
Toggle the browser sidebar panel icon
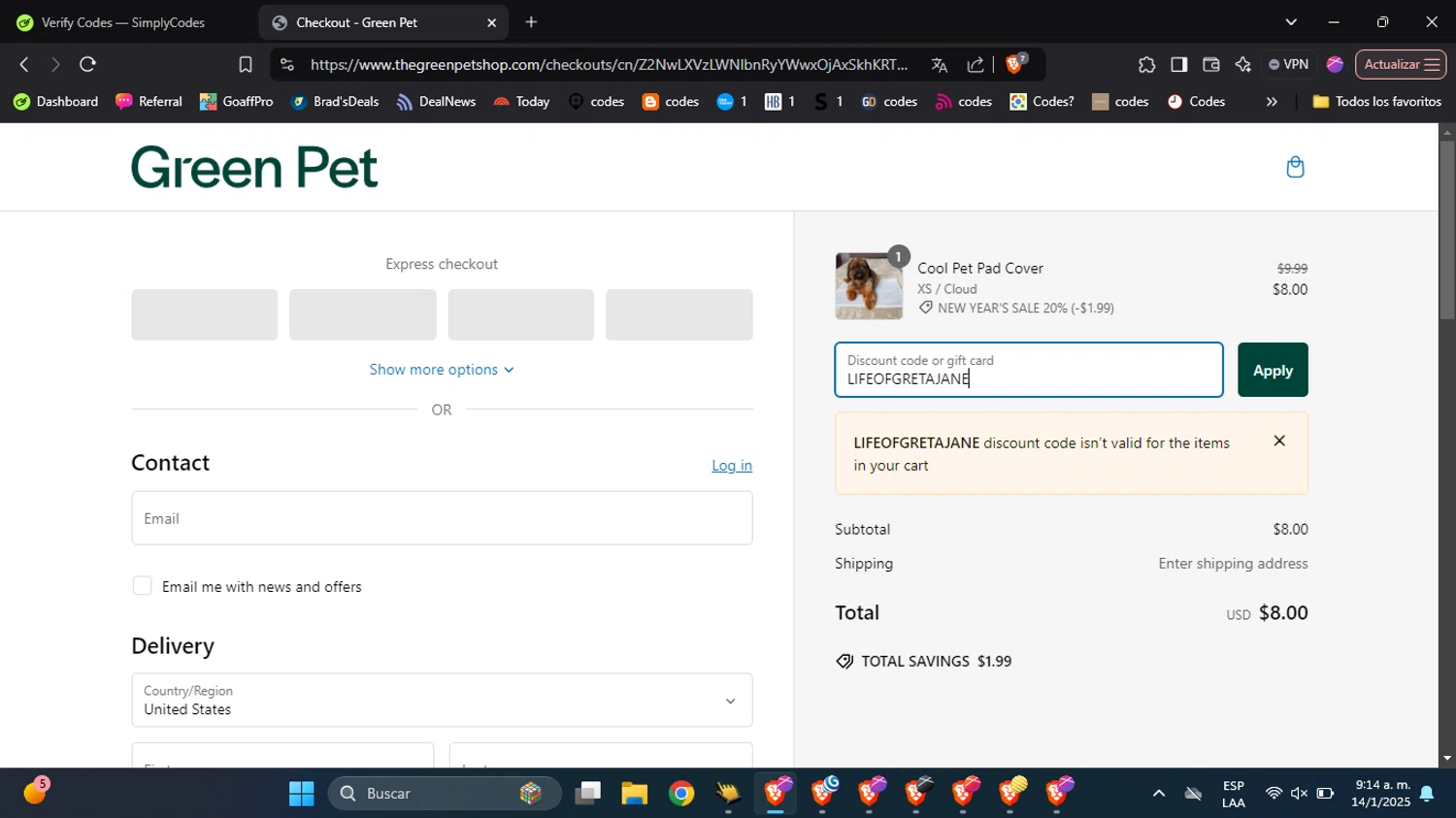click(1178, 64)
